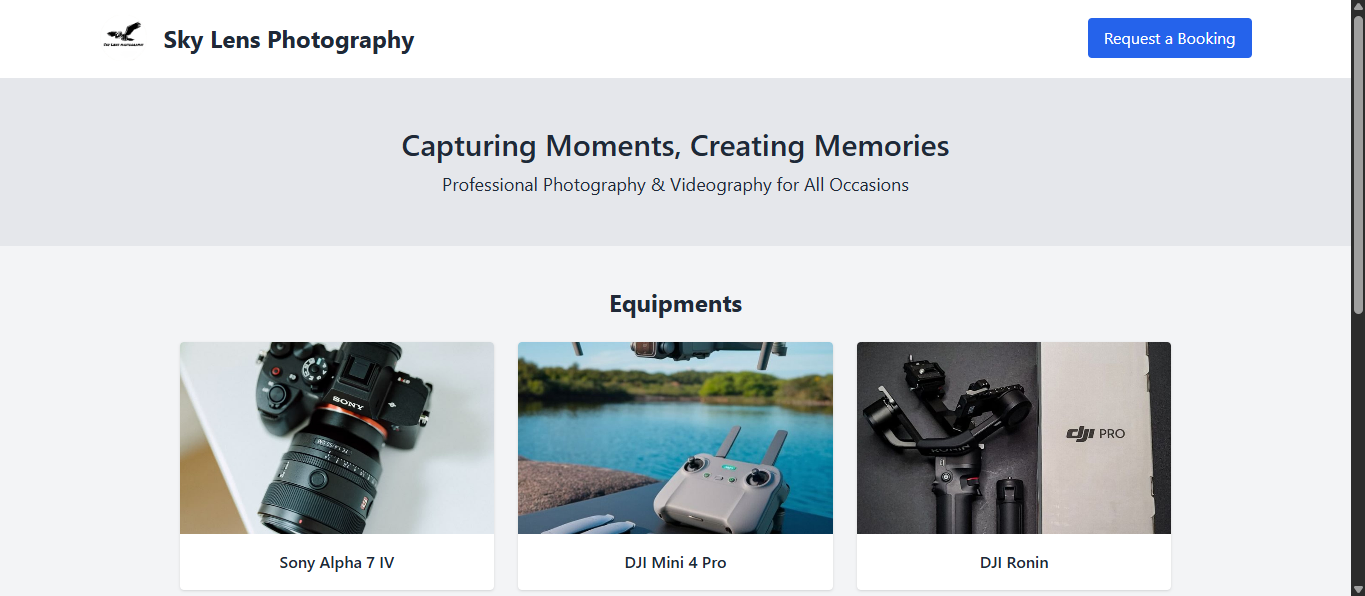Open the DJI Mini 4 Pro photo
The width and height of the screenshot is (1365, 596).
[675, 438]
